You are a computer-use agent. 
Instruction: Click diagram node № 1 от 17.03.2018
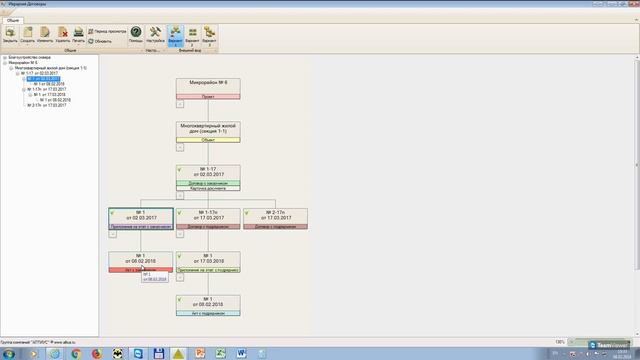pos(208,262)
